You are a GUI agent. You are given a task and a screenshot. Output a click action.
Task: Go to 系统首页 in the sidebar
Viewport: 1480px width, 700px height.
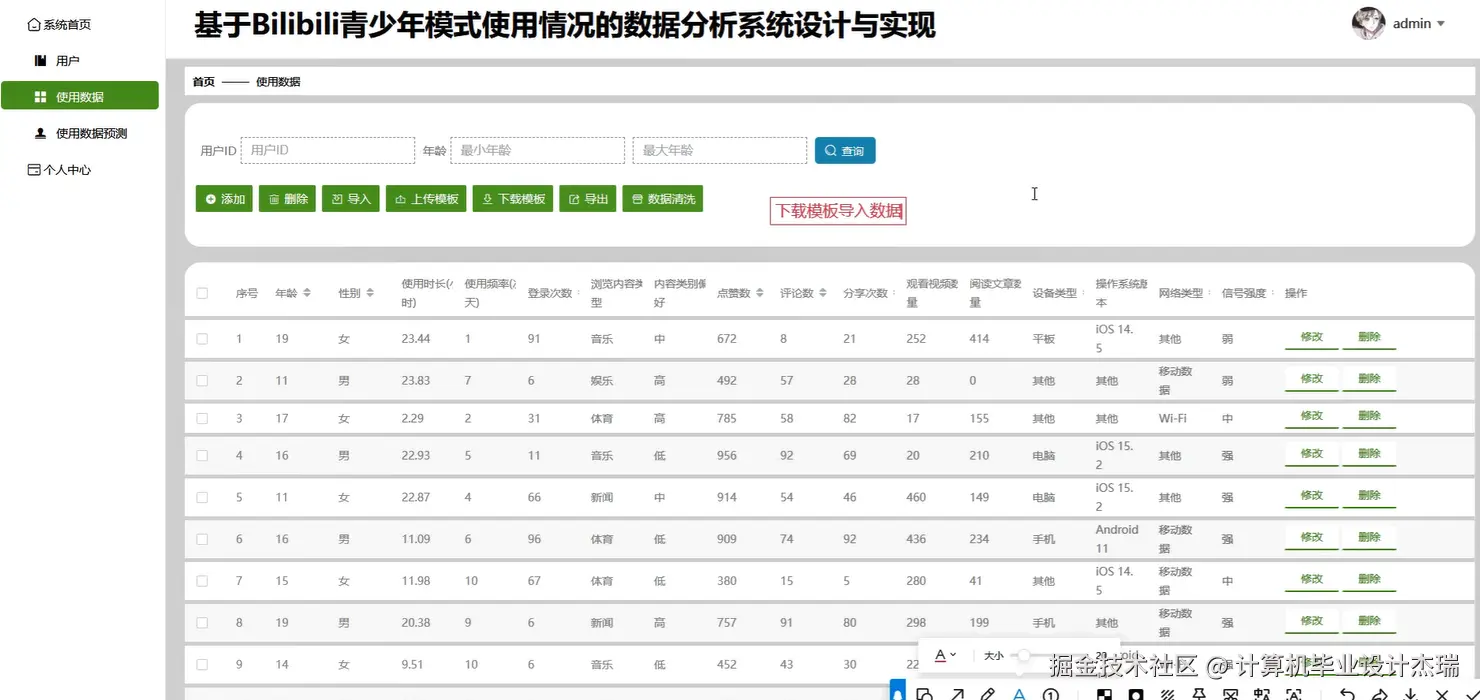(x=59, y=24)
